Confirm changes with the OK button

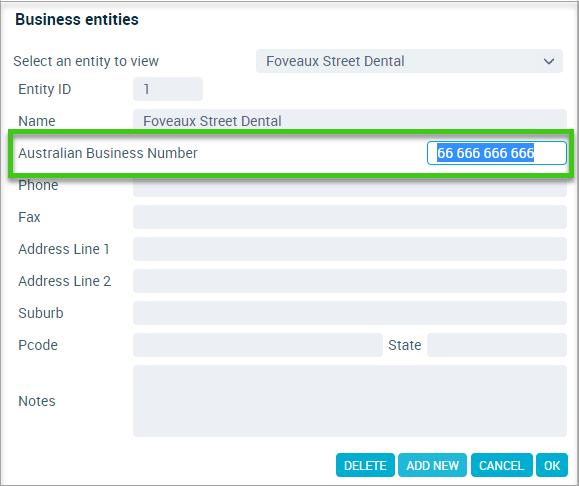click(x=552, y=465)
